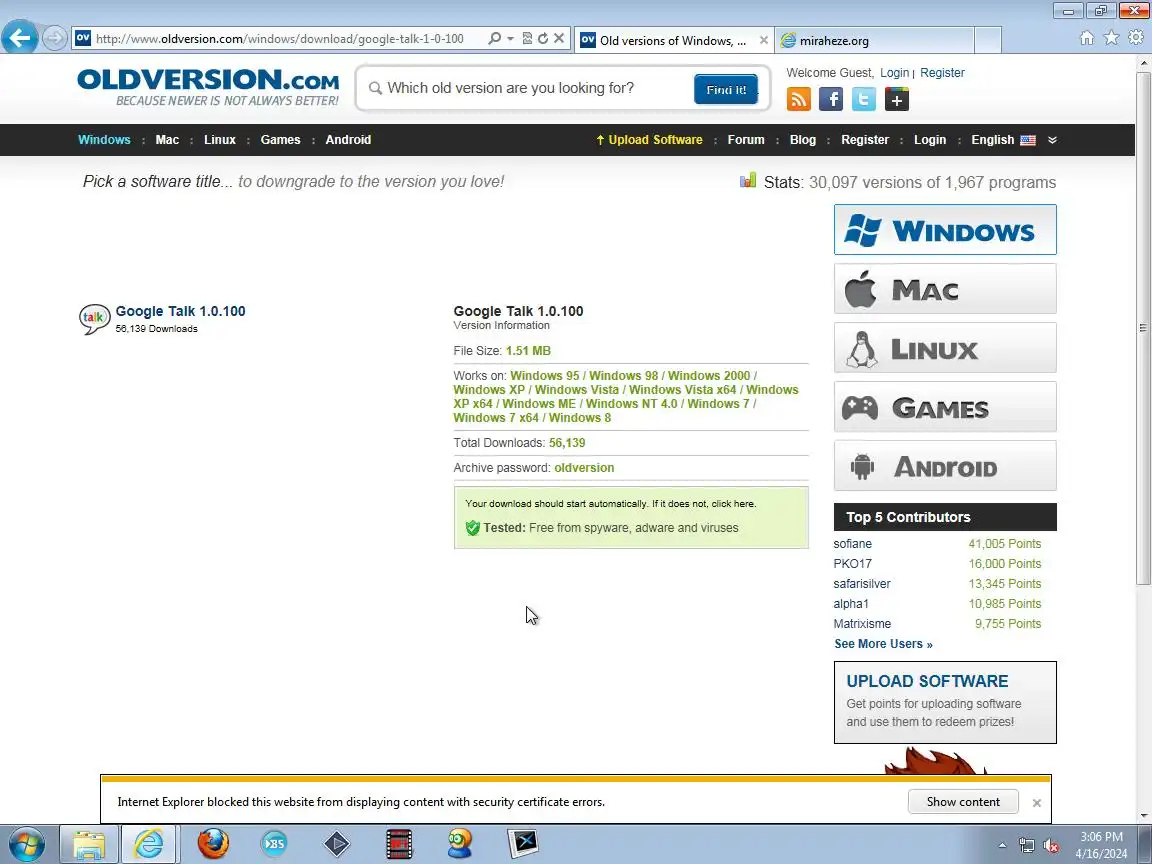1152x864 pixels.
Task: Open Favorites star icon
Action: [1112, 37]
